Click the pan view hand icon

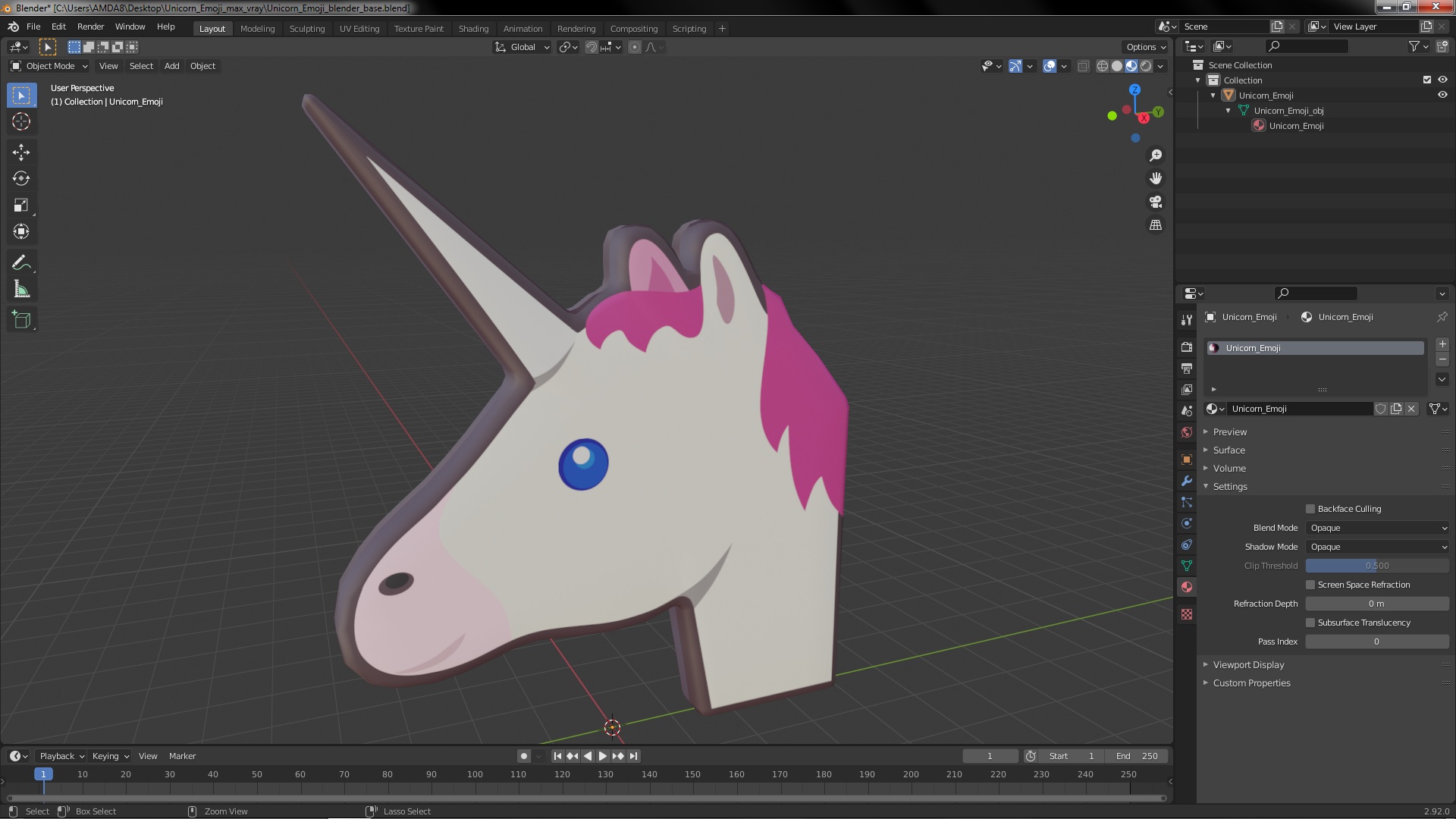point(1156,178)
